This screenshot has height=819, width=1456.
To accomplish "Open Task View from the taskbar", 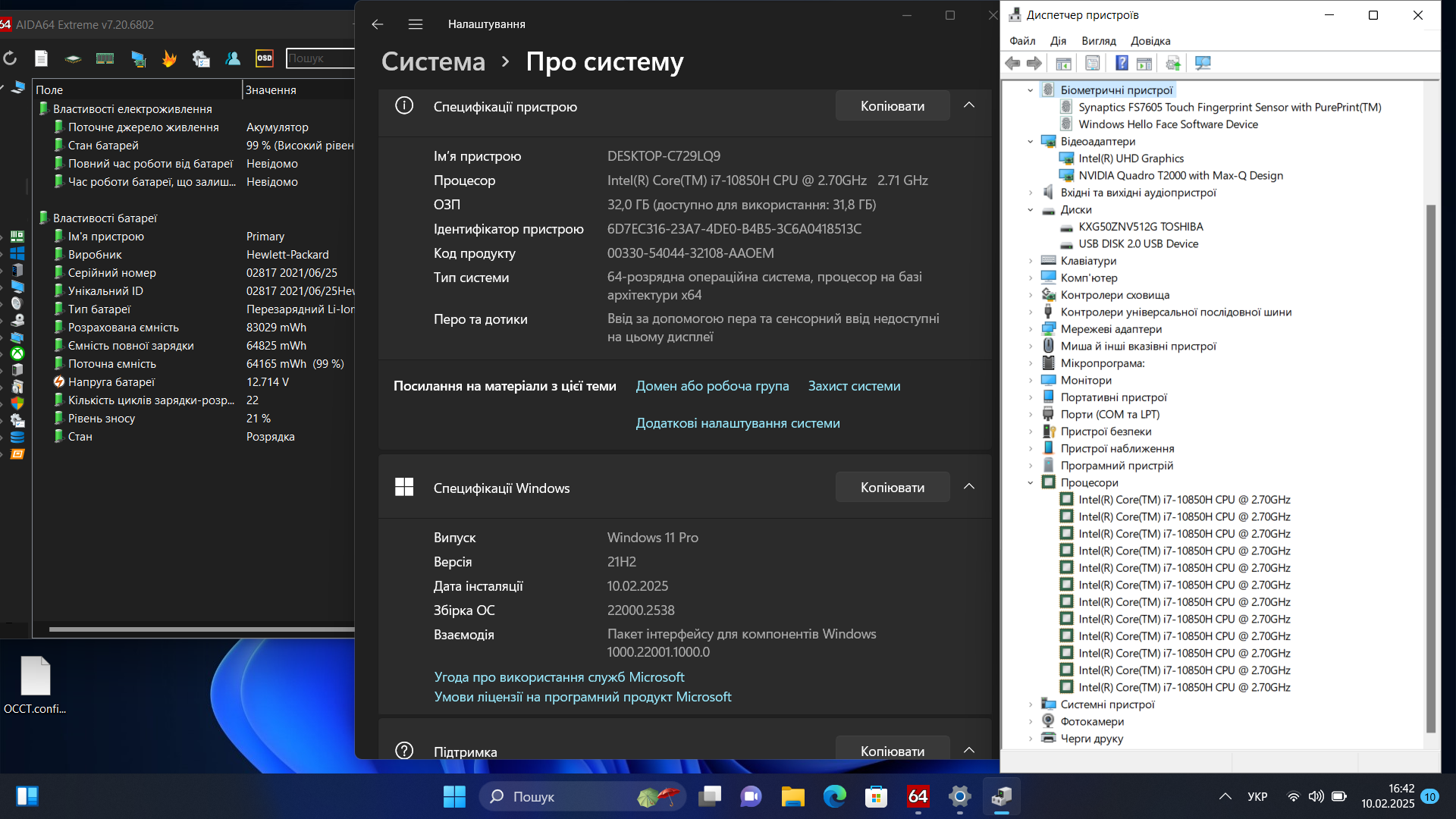I will (x=710, y=796).
